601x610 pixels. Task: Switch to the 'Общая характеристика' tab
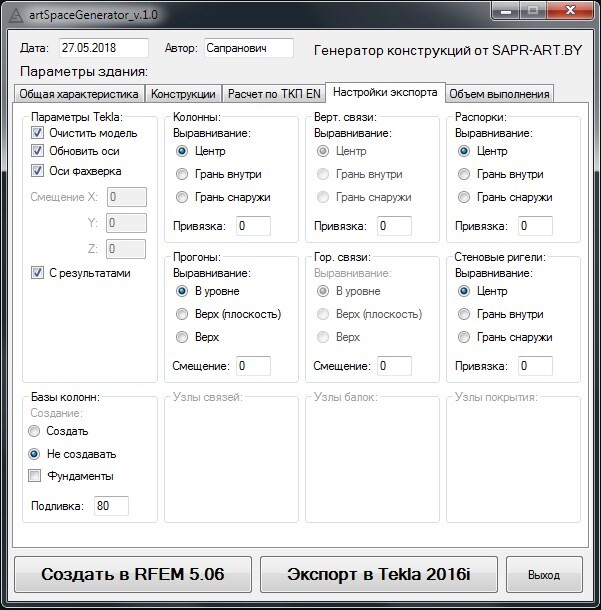(x=80, y=94)
